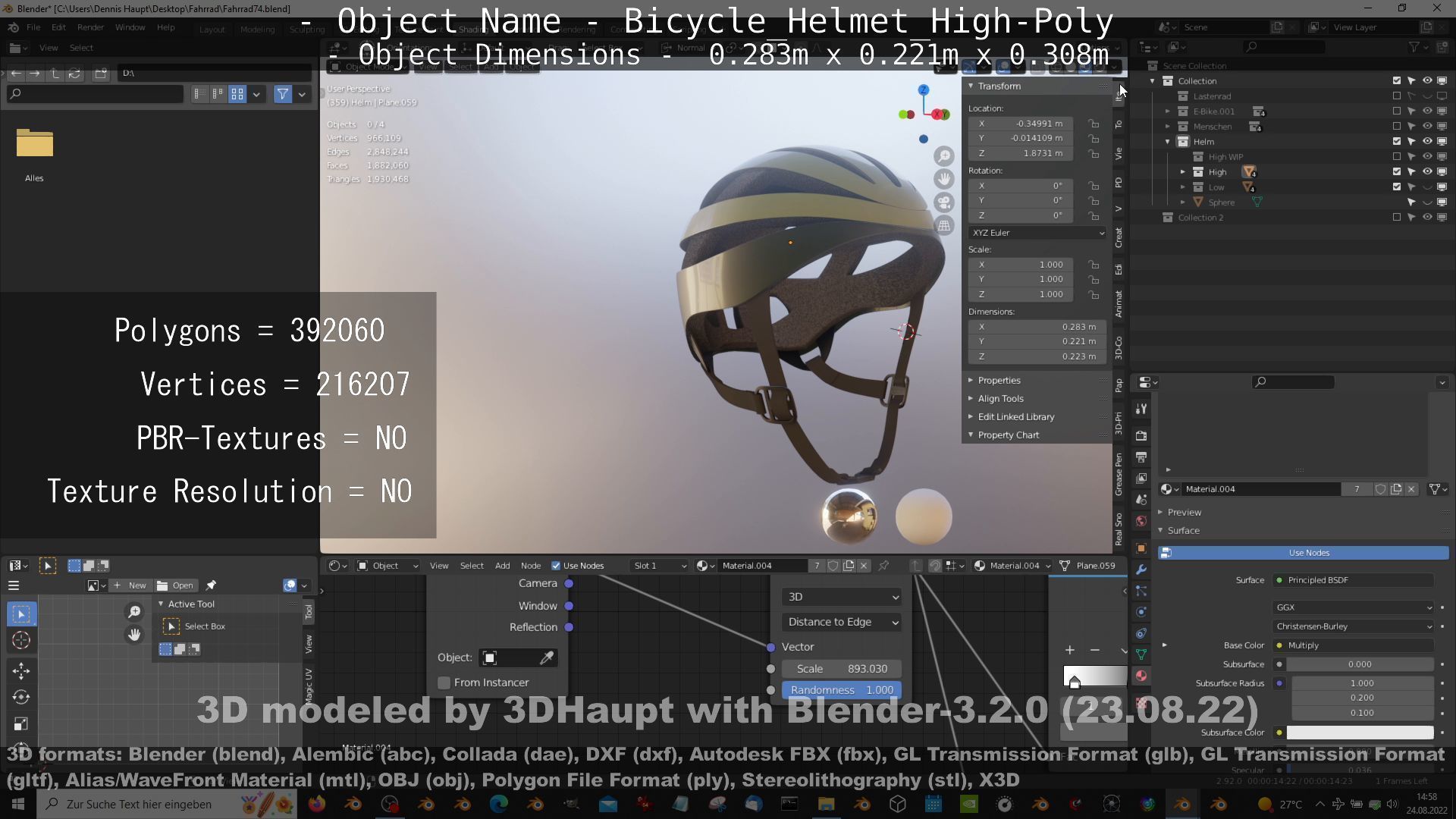Select the Move tool in image editor
The height and width of the screenshot is (819, 1456).
tap(21, 670)
